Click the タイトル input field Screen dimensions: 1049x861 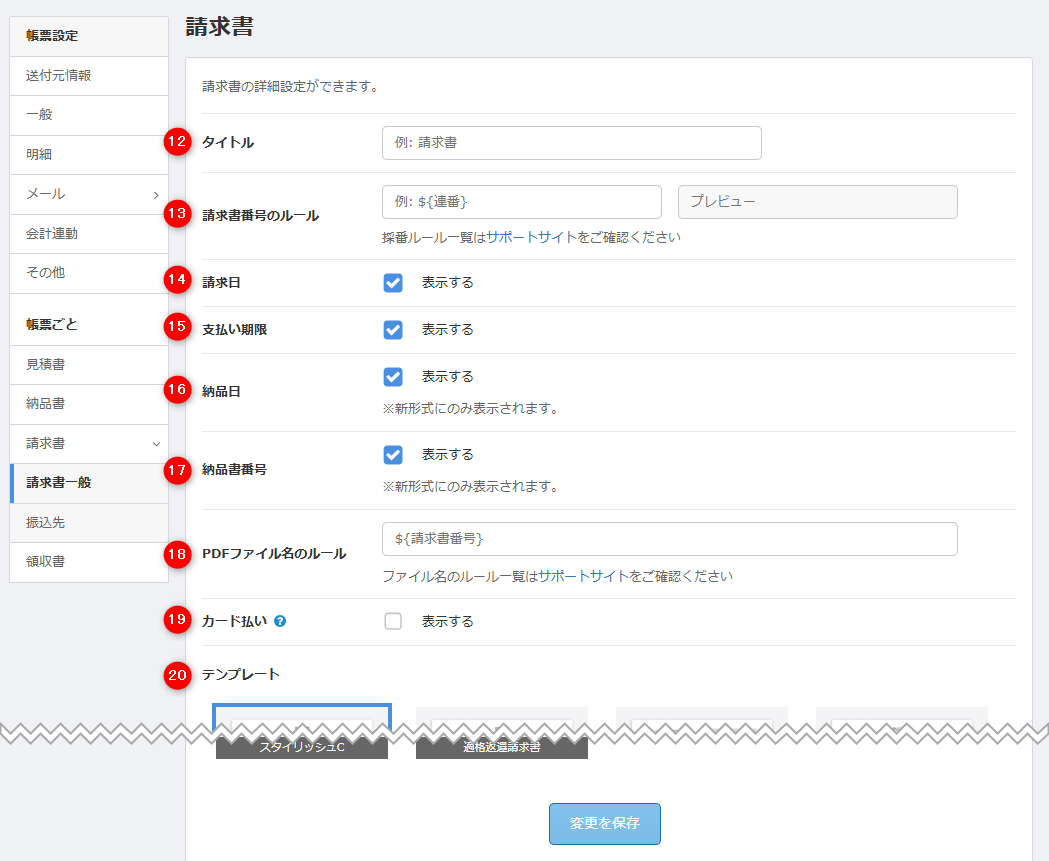coord(571,143)
